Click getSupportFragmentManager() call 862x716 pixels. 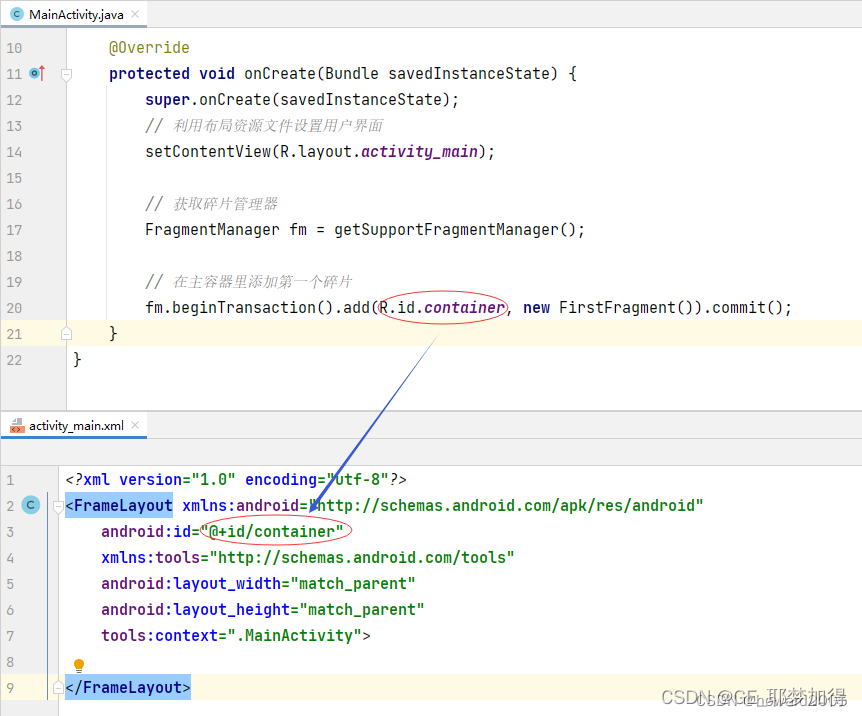tap(455, 230)
